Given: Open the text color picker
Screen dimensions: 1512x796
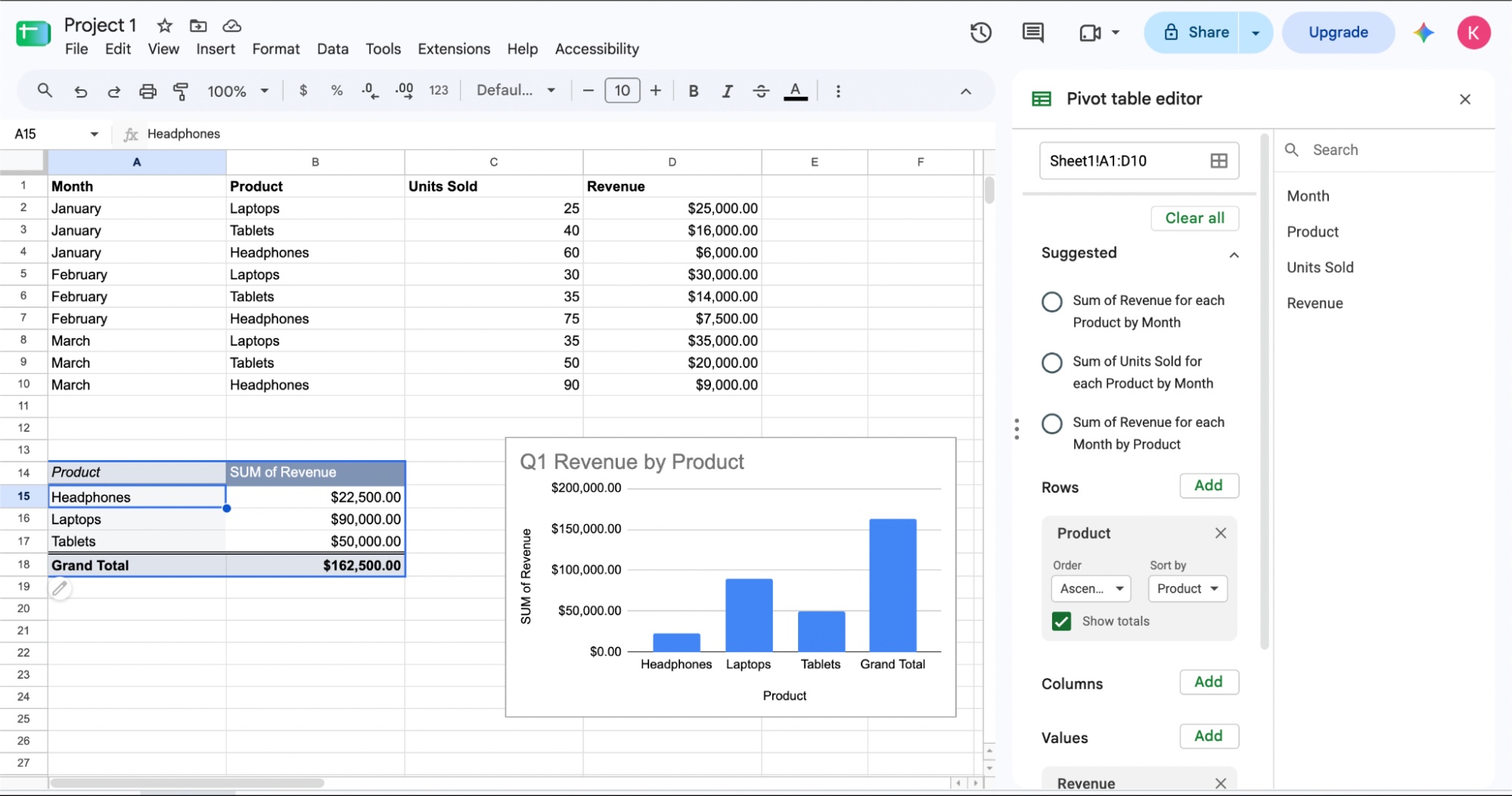Looking at the screenshot, I should click(x=795, y=92).
